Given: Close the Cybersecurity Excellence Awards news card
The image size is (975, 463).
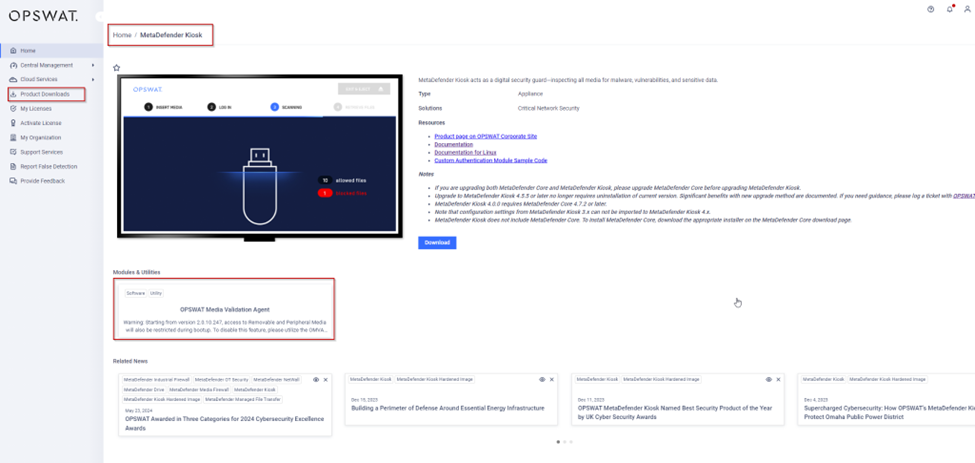Looking at the screenshot, I should pos(325,379).
